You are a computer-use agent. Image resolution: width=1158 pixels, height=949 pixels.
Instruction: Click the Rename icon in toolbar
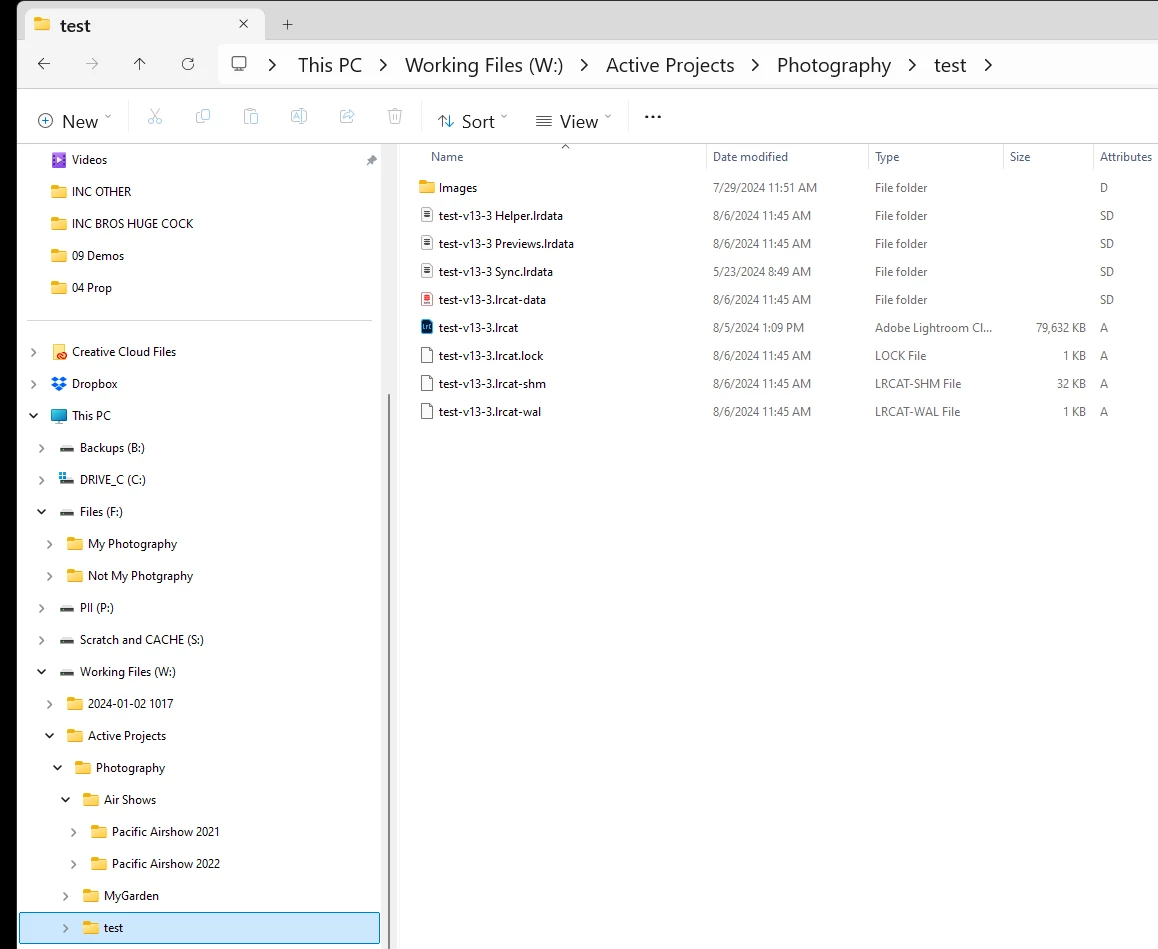click(298, 117)
